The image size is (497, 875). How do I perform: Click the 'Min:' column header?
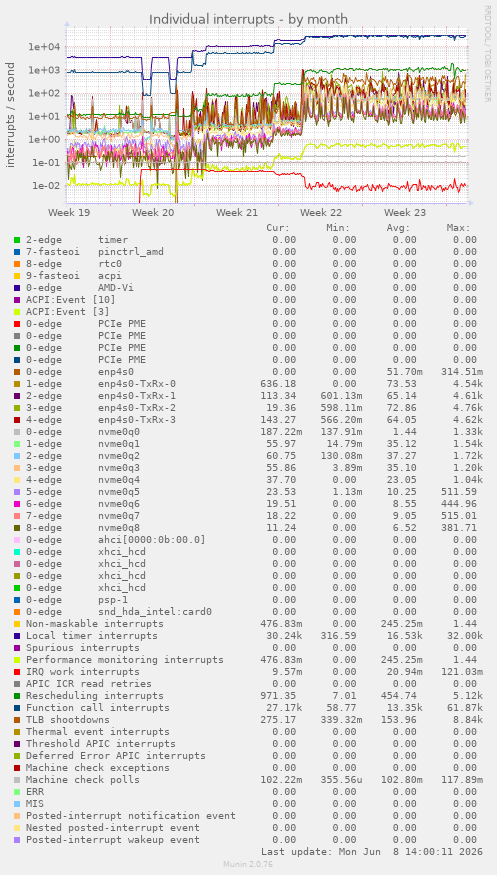coord(338,228)
